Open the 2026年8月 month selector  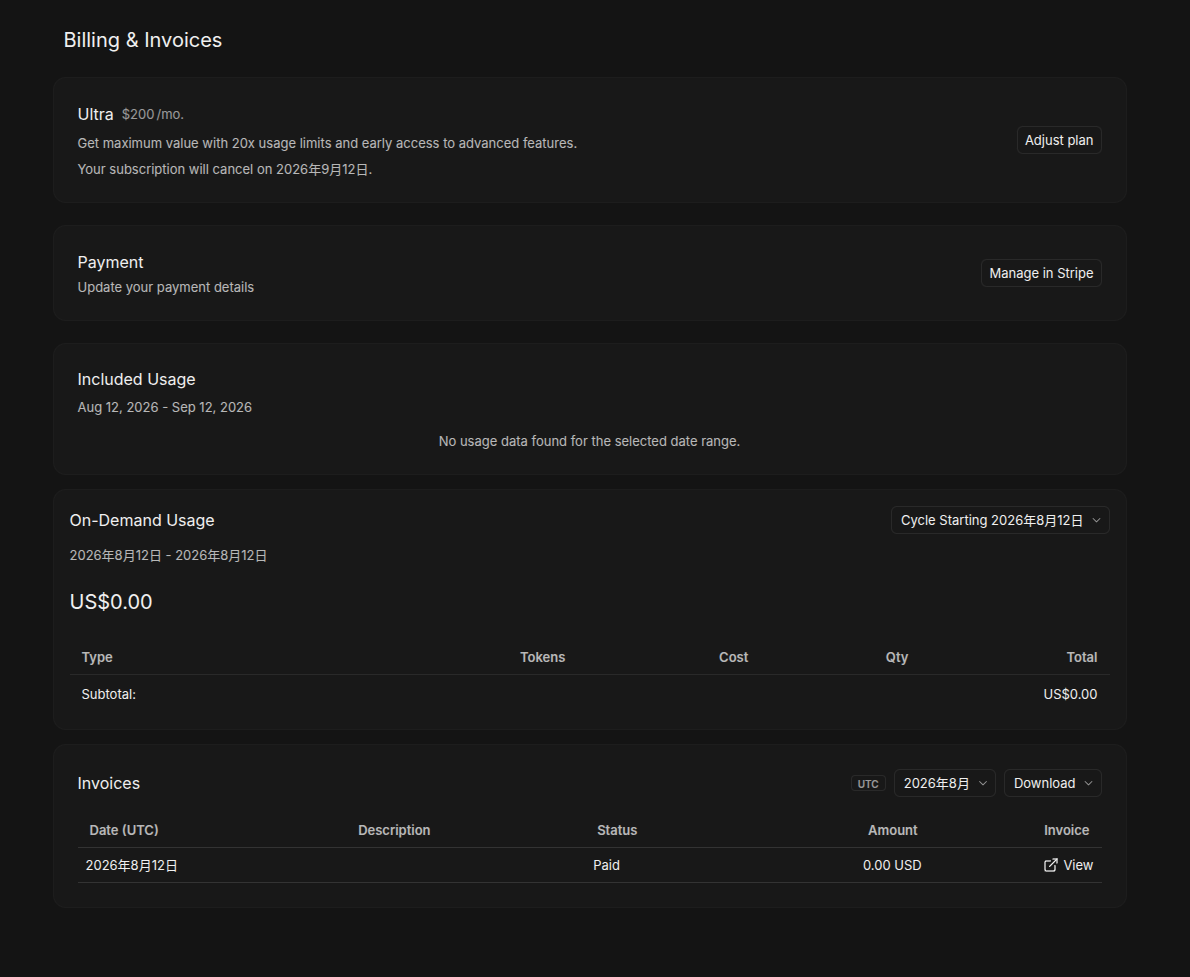tap(944, 783)
